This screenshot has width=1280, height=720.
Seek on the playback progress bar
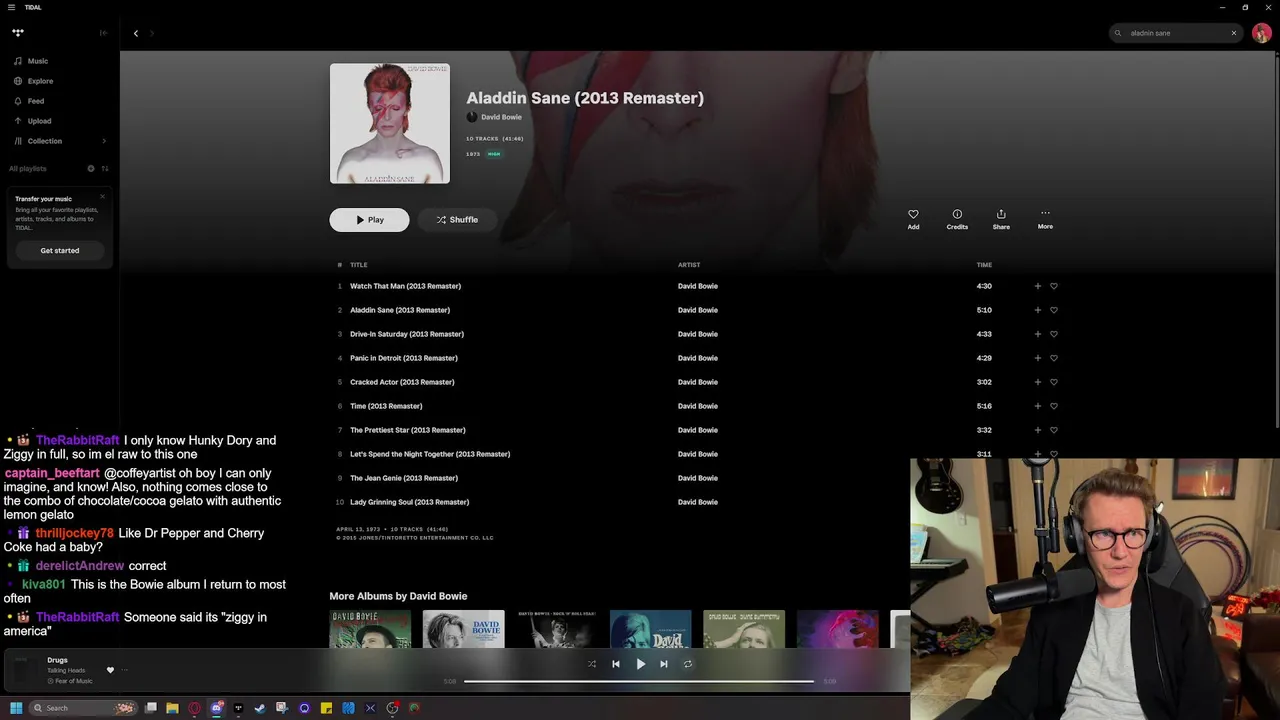(x=639, y=681)
